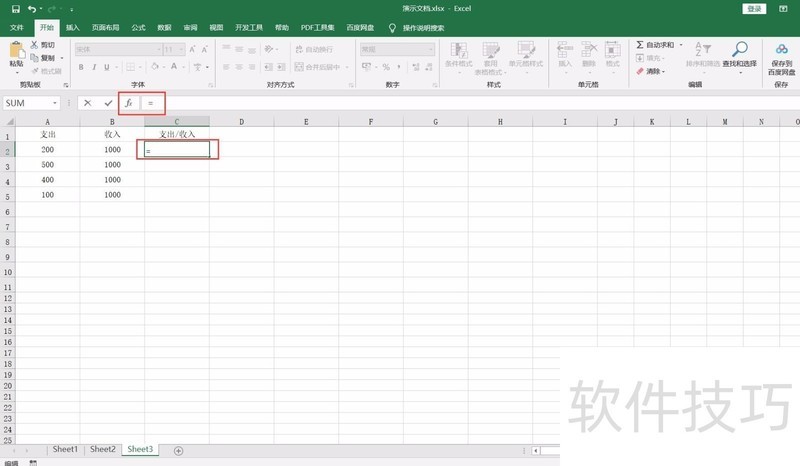Image resolution: width=800 pixels, height=466 pixels.
Task: Click the Percent Style % icon
Action: click(386, 67)
